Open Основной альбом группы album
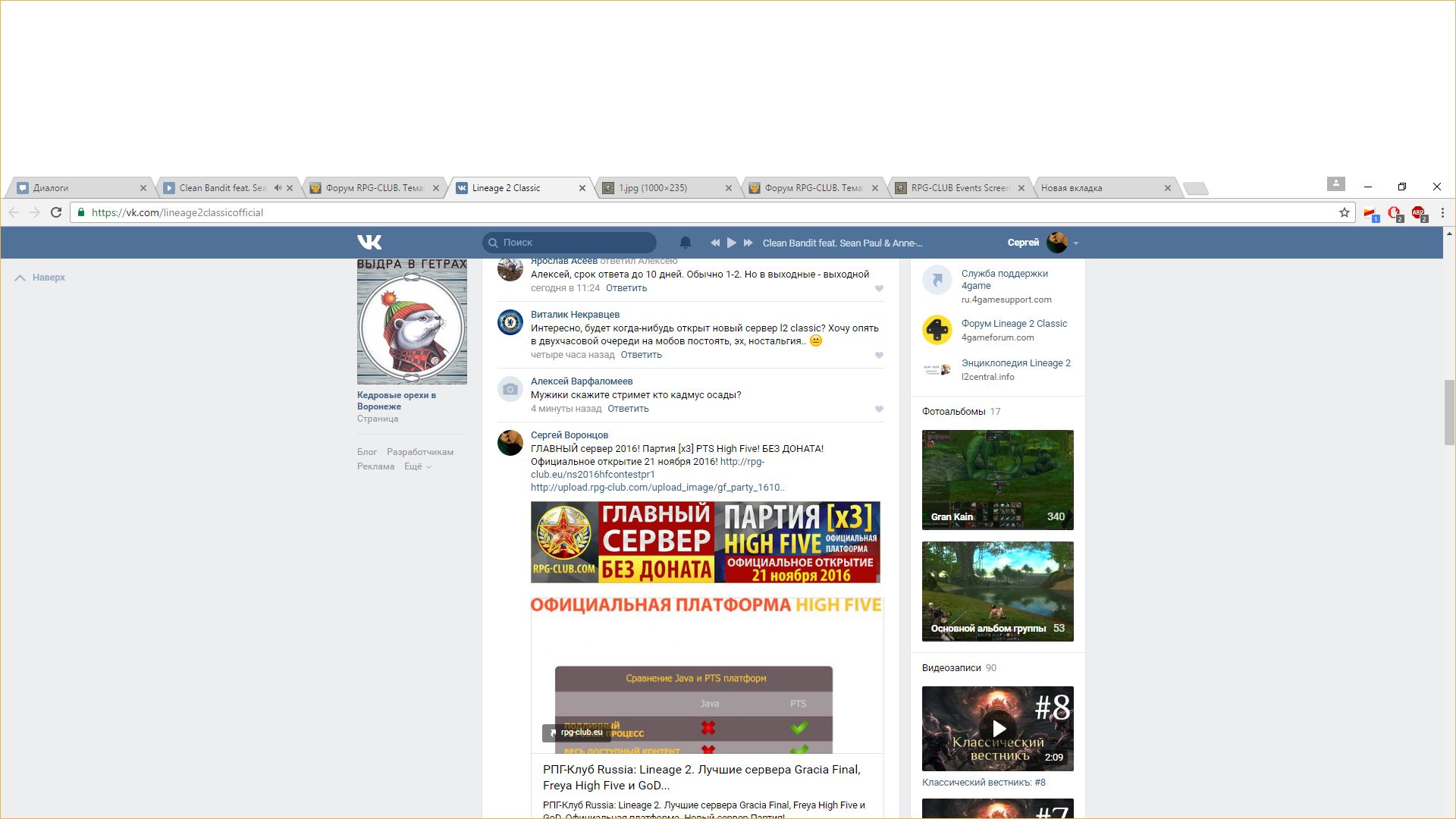The image size is (1456, 819). pos(998,591)
